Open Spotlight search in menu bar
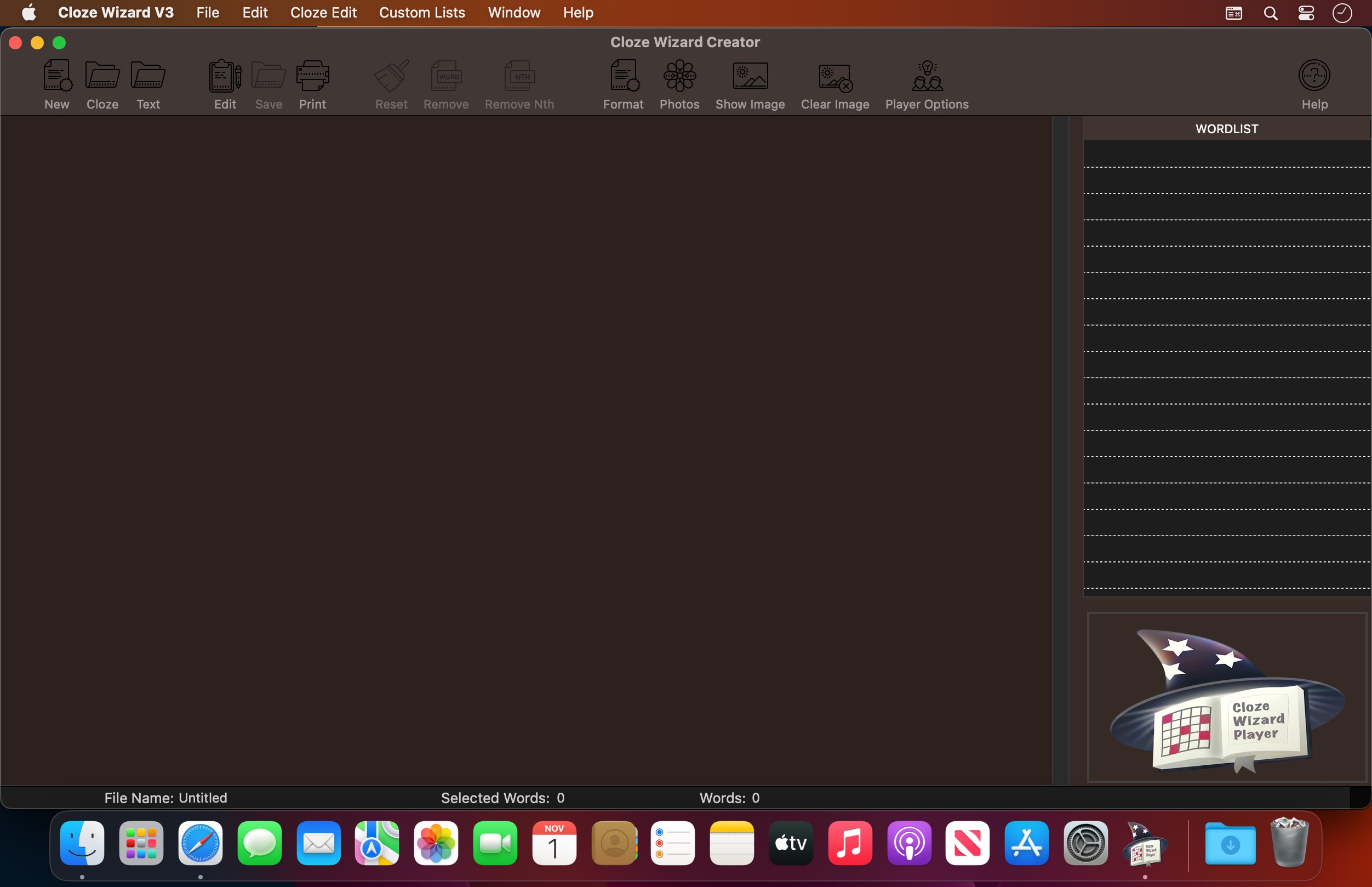The image size is (1372, 887). tap(1271, 13)
